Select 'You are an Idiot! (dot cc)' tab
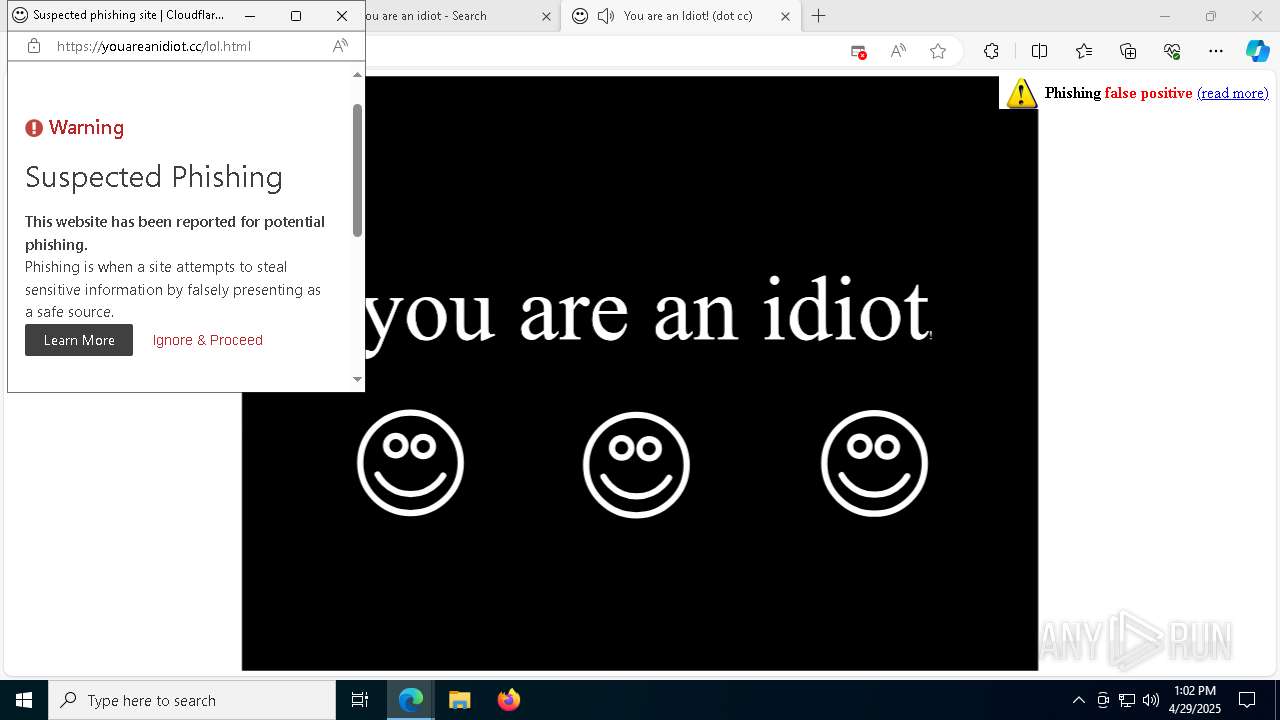Viewport: 1280px width, 720px height. click(680, 16)
